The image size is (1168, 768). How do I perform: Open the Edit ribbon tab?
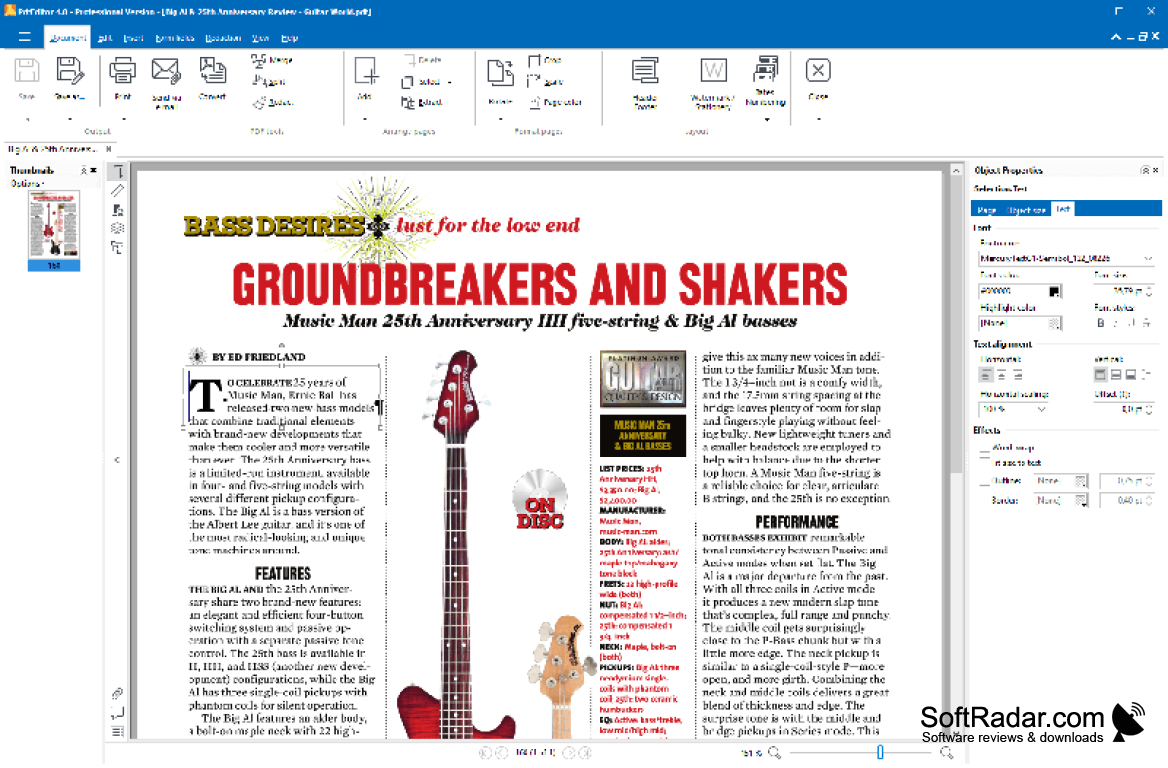105,37
